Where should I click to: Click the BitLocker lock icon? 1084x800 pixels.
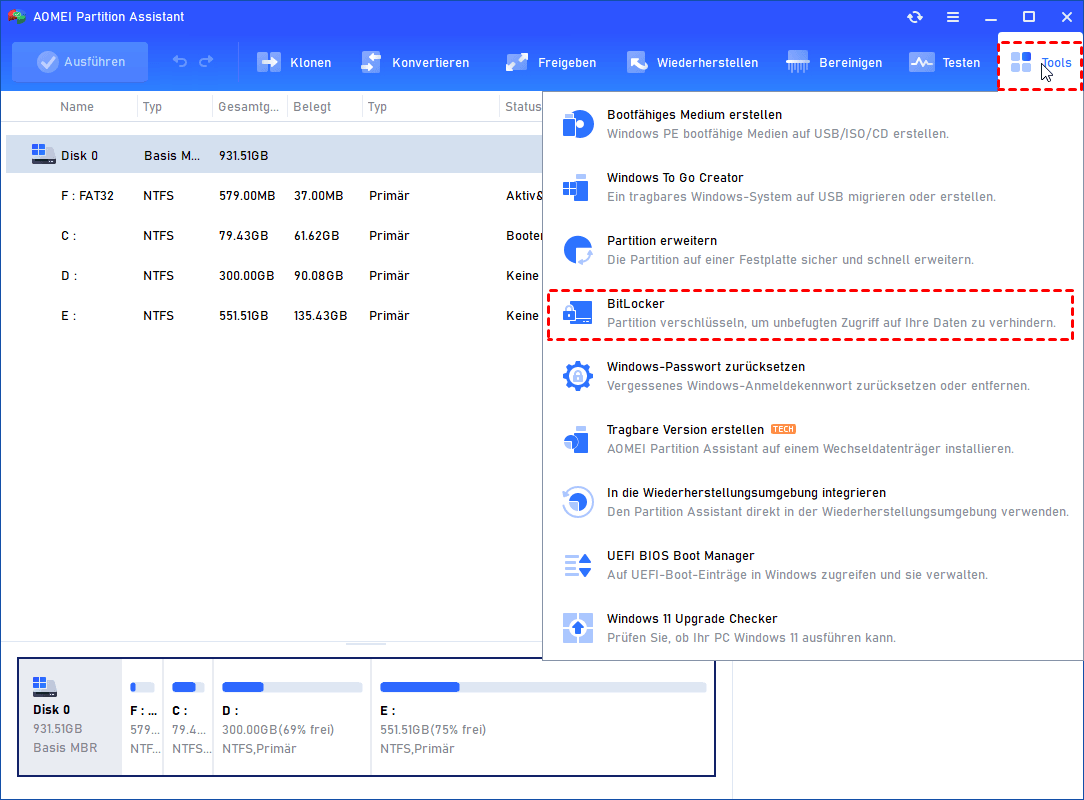577,313
